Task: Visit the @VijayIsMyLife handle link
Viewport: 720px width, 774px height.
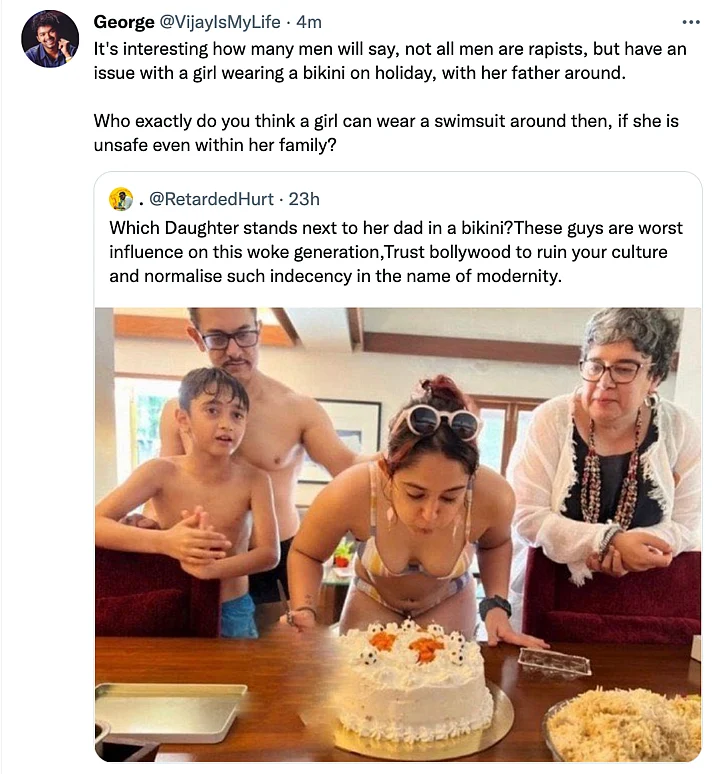Action: click(220, 22)
